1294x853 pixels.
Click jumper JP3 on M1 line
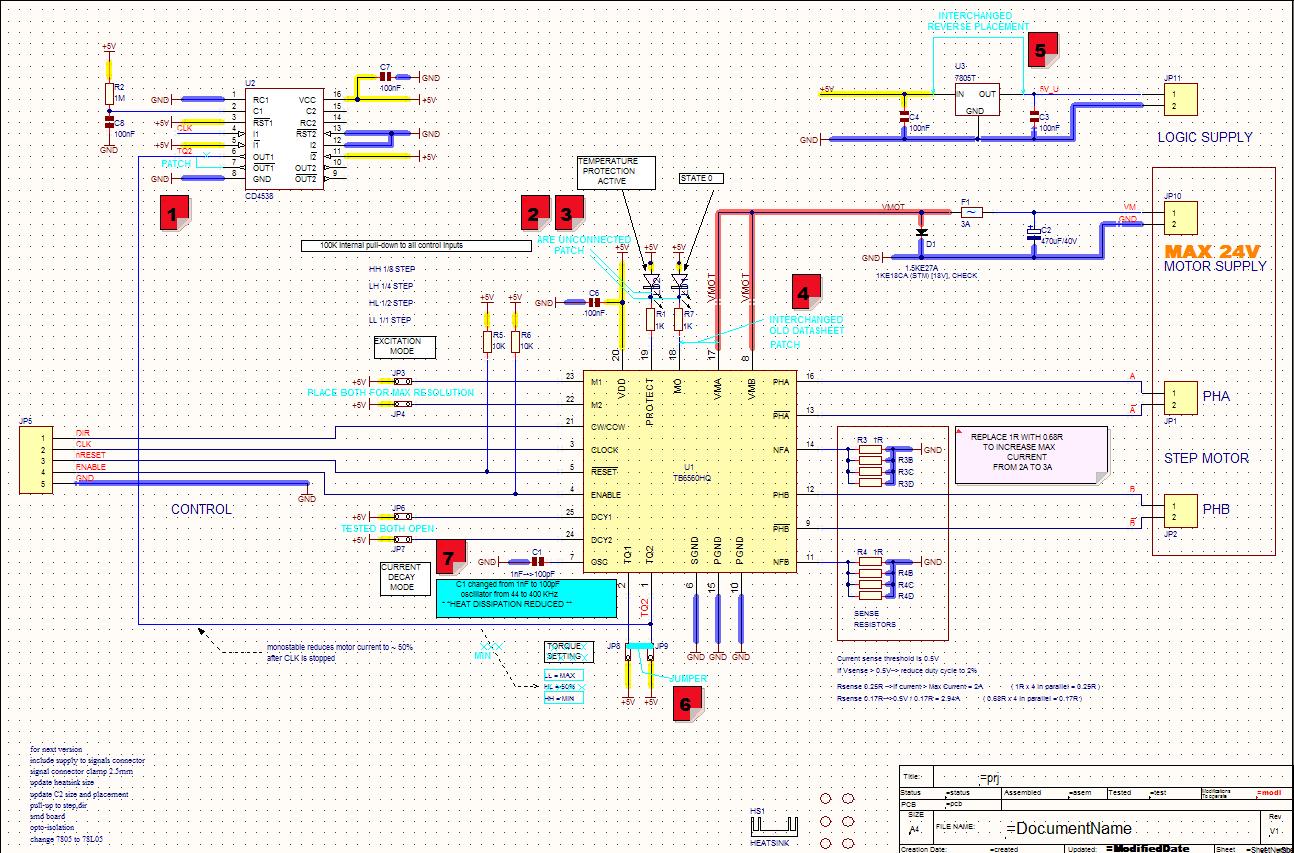399,381
